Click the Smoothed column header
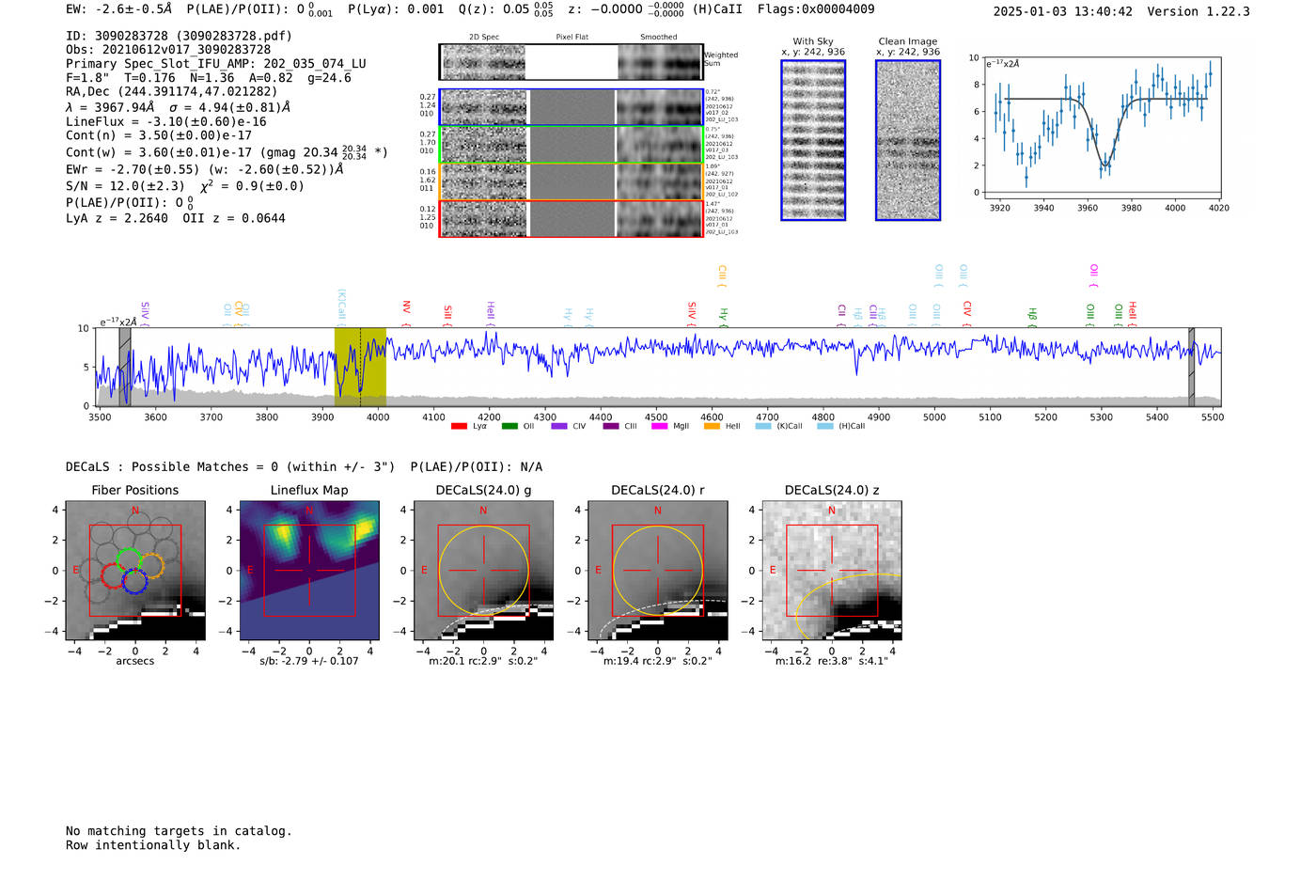 [x=659, y=38]
